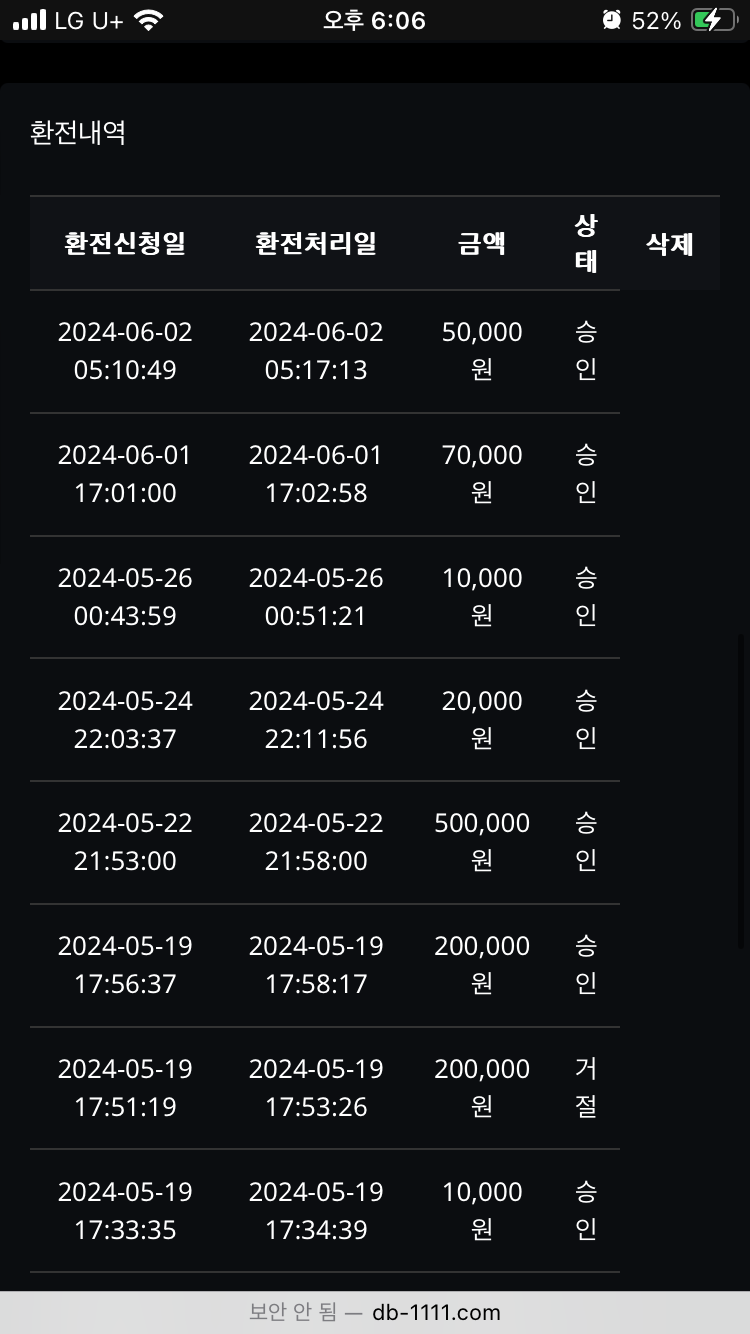The image size is (750, 1334).
Task: Select the 2024-06-02 05:10:49 request date
Action: tap(125, 351)
